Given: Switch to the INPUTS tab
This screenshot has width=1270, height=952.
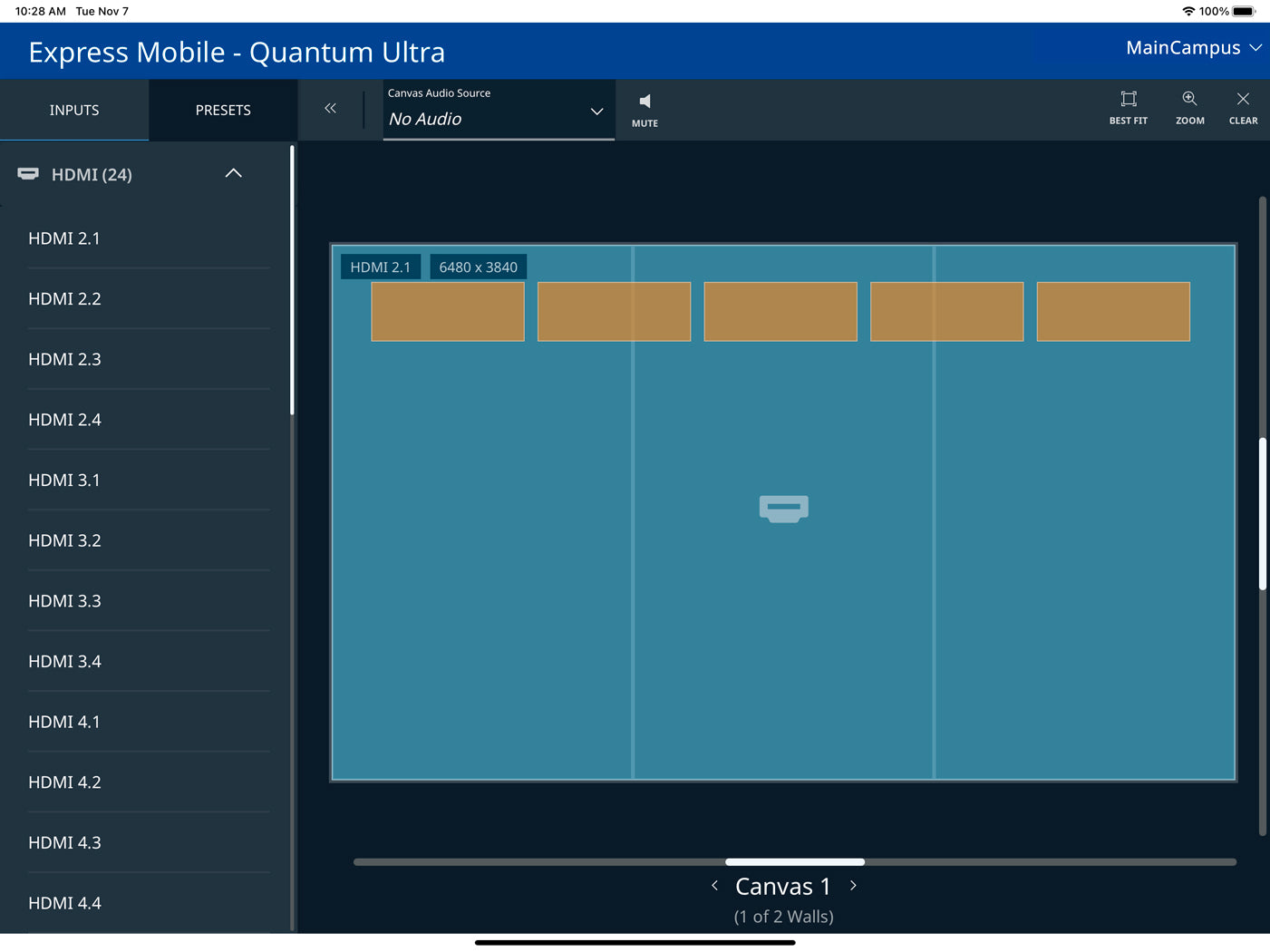Looking at the screenshot, I should pos(74,110).
